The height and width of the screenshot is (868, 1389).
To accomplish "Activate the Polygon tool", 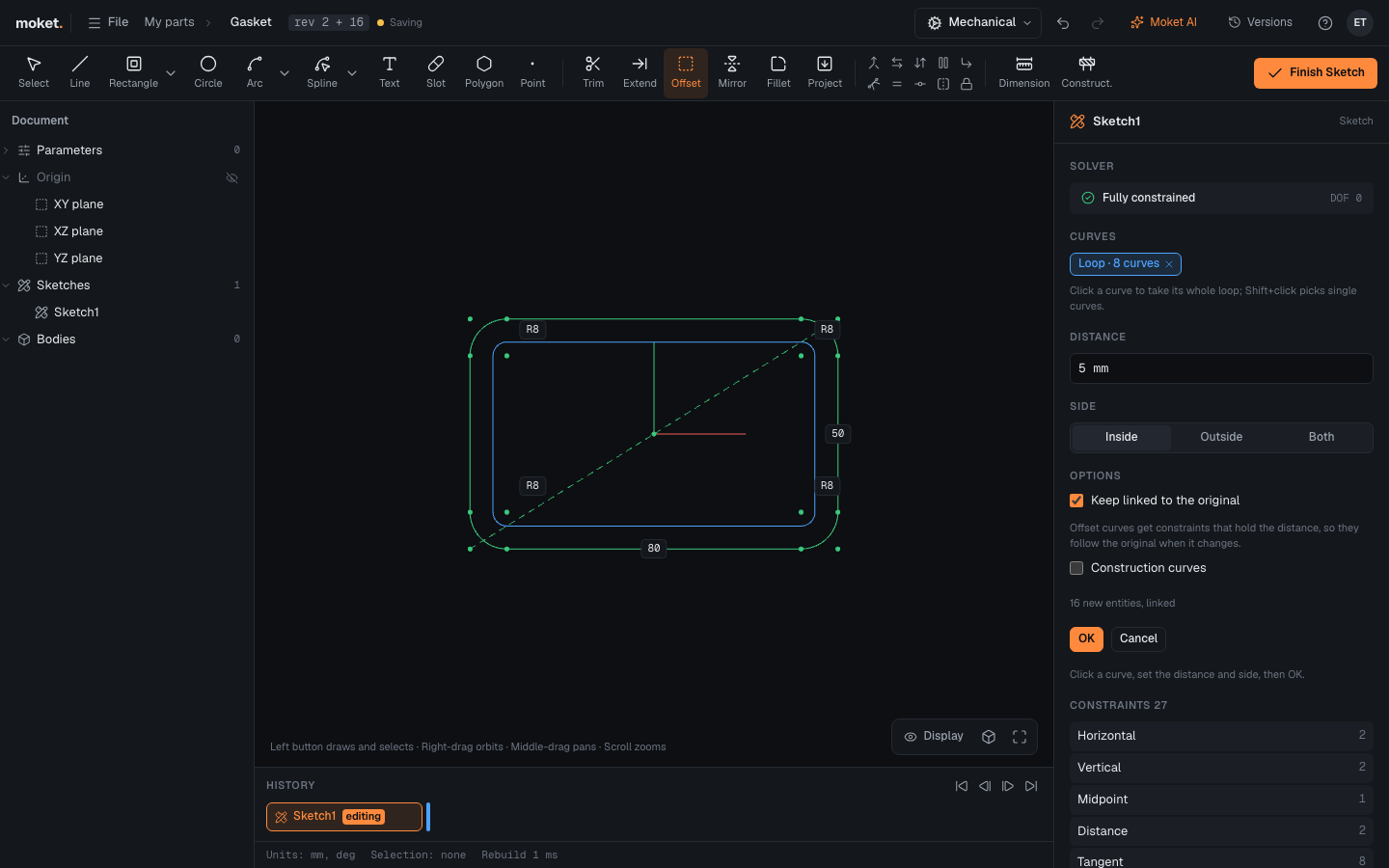I will click(484, 72).
